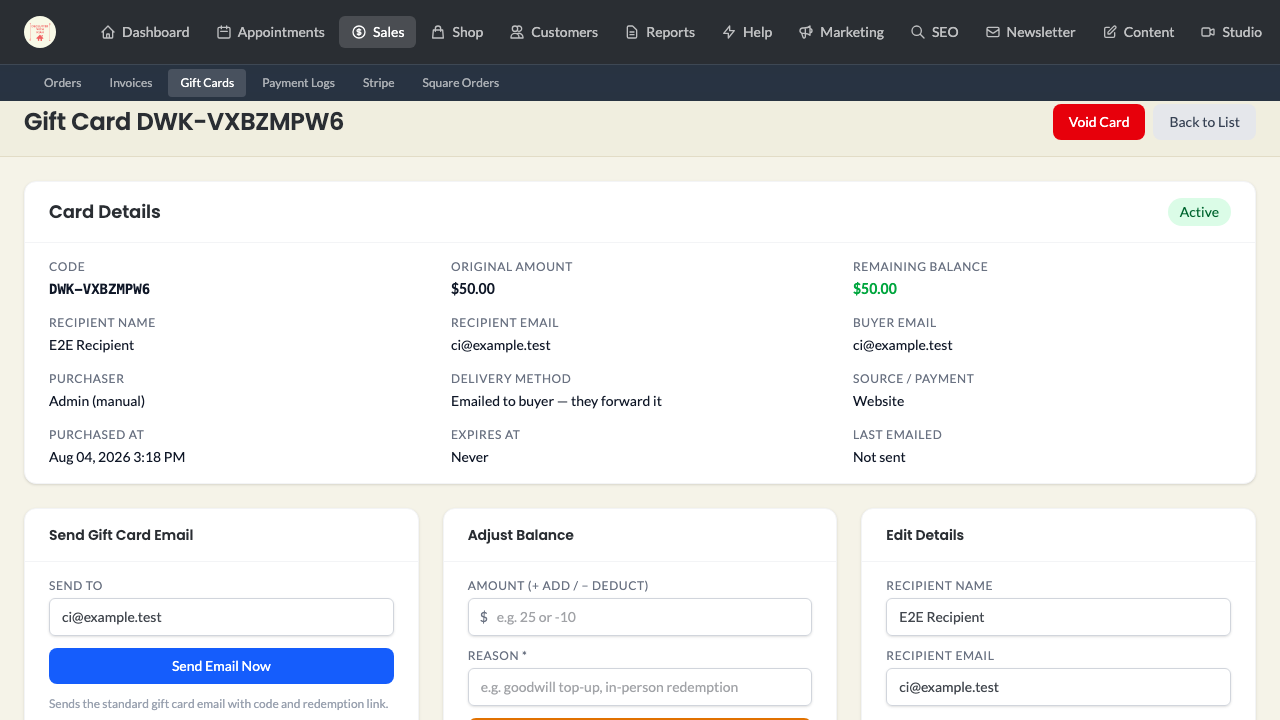Click the green $50.00 remaining balance
Screen dimensions: 1280x720
(x=875, y=289)
